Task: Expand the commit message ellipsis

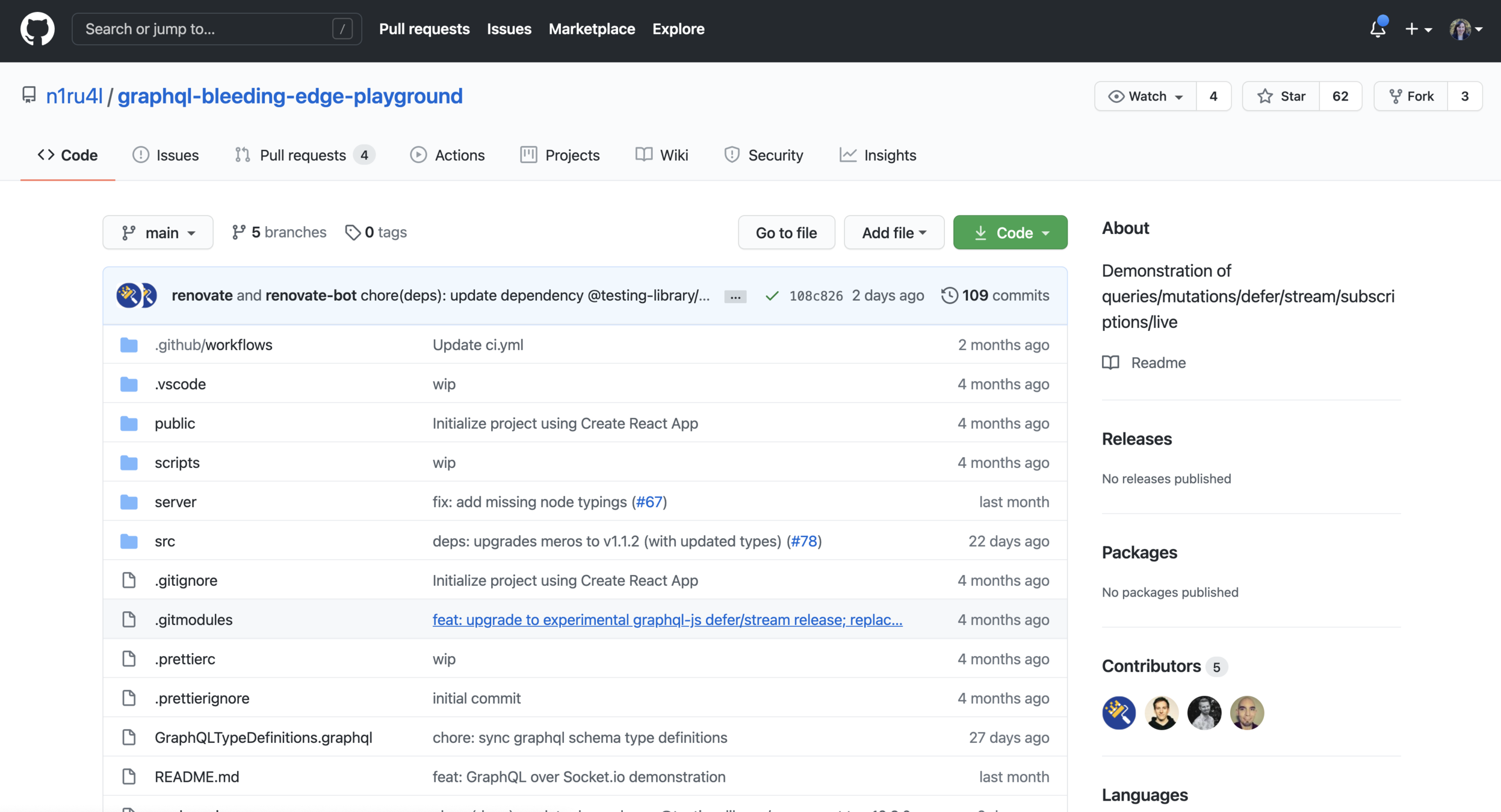Action: [x=735, y=297]
